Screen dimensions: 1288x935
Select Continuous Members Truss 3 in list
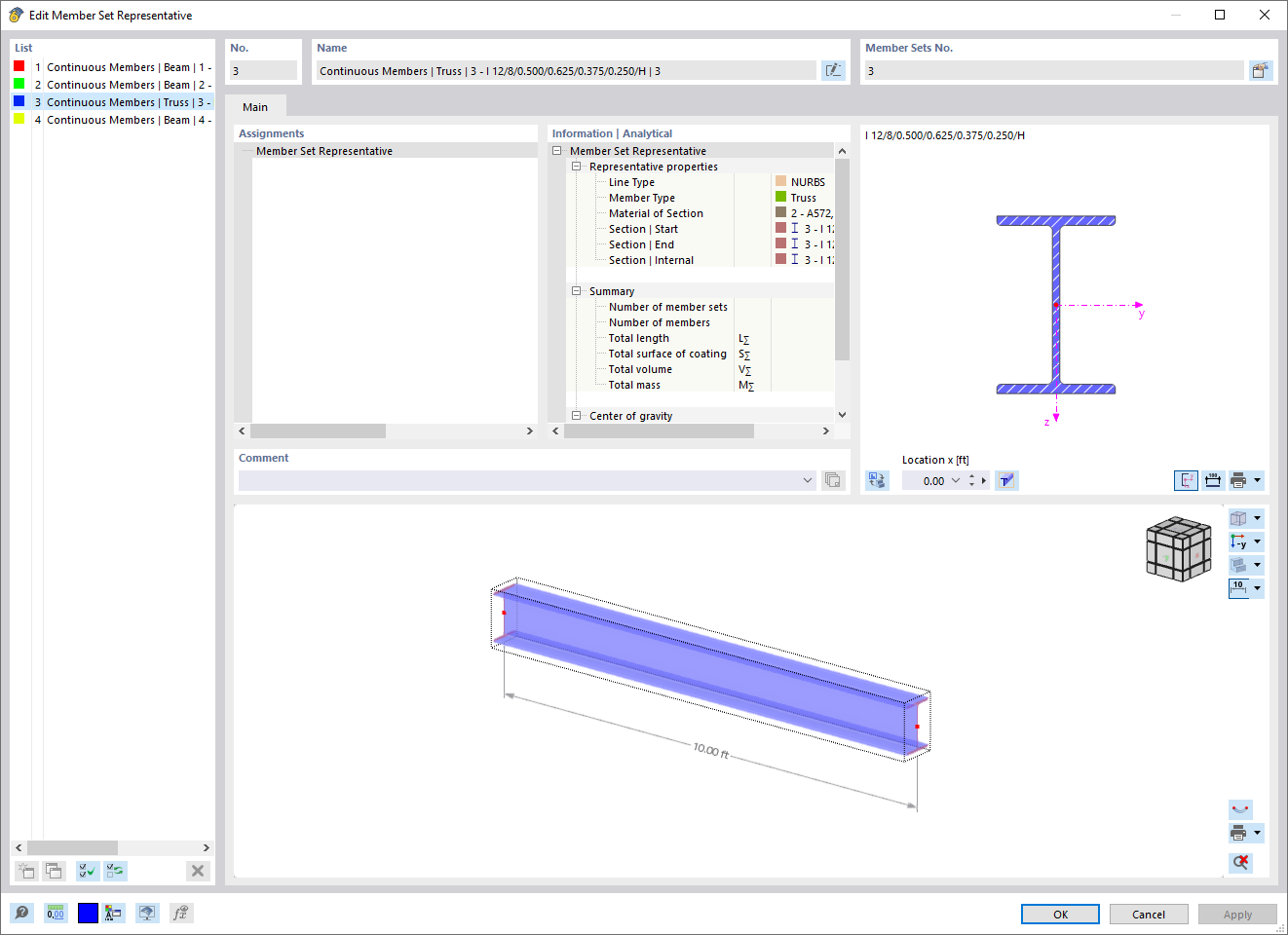(117, 101)
